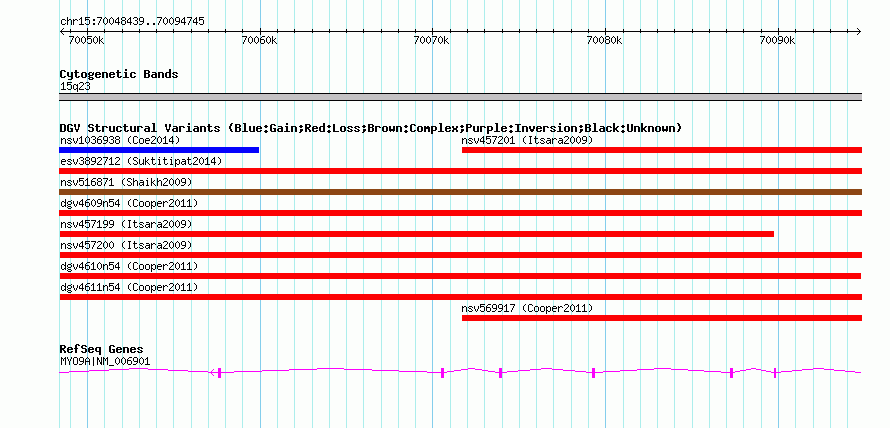Click the 70090k ruler mark
The height and width of the screenshot is (428, 890).
tap(776, 40)
